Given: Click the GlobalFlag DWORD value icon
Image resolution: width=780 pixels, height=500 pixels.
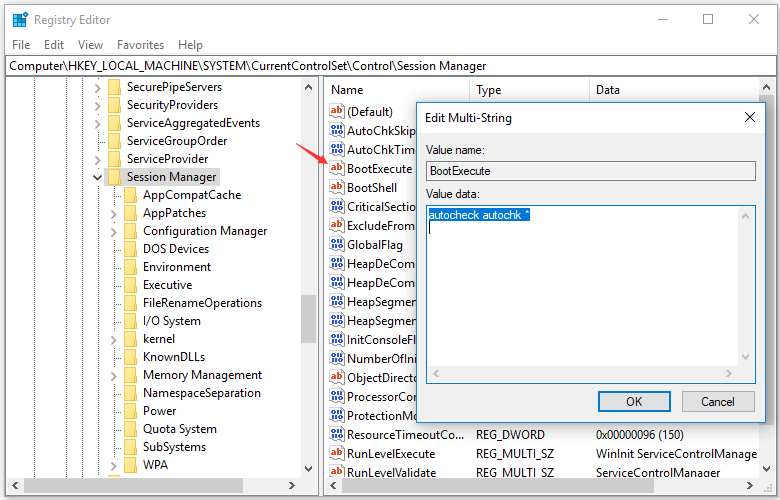Looking at the screenshot, I should 337,244.
